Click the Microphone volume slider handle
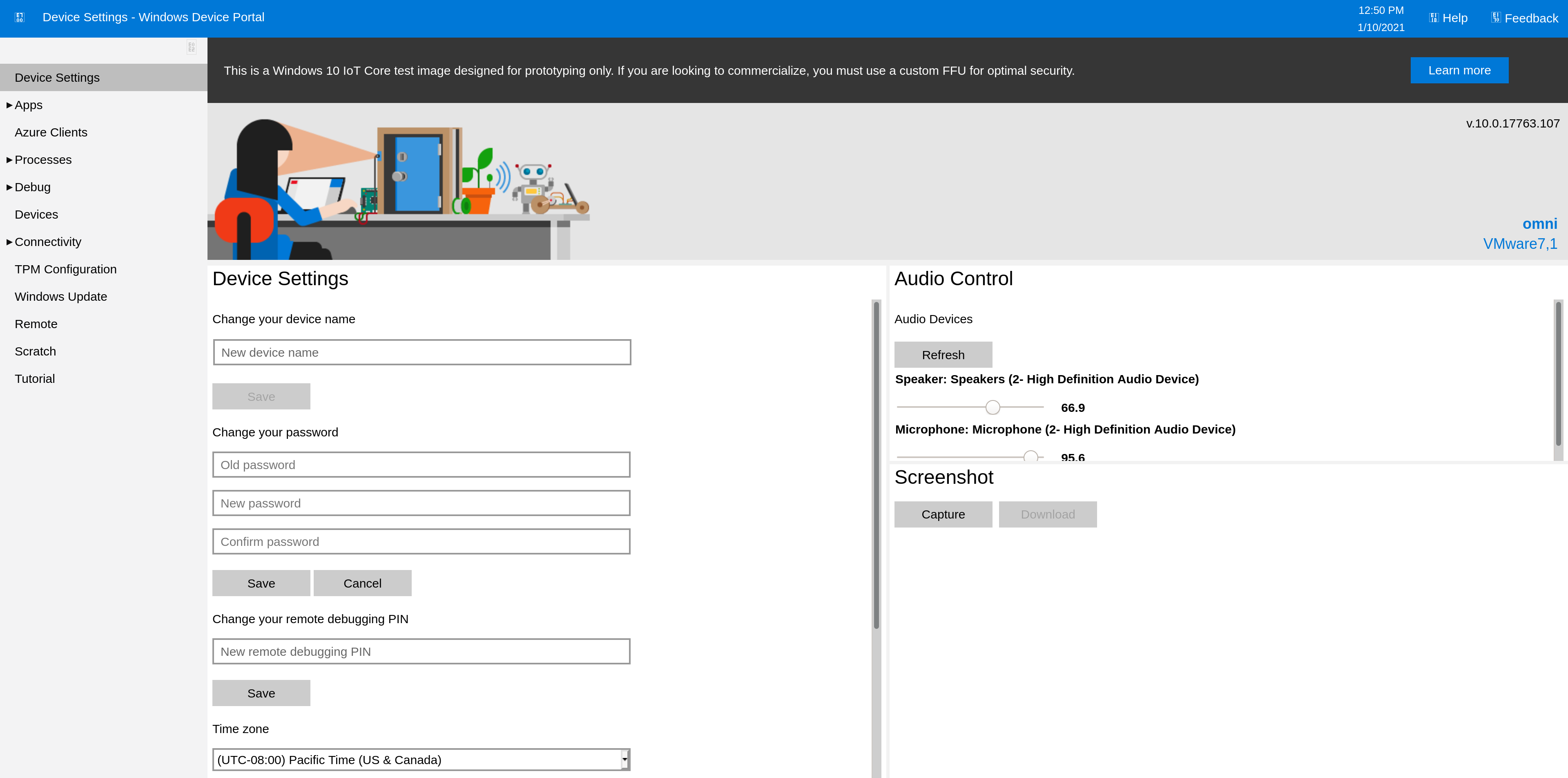This screenshot has width=1568, height=778. 1030,456
